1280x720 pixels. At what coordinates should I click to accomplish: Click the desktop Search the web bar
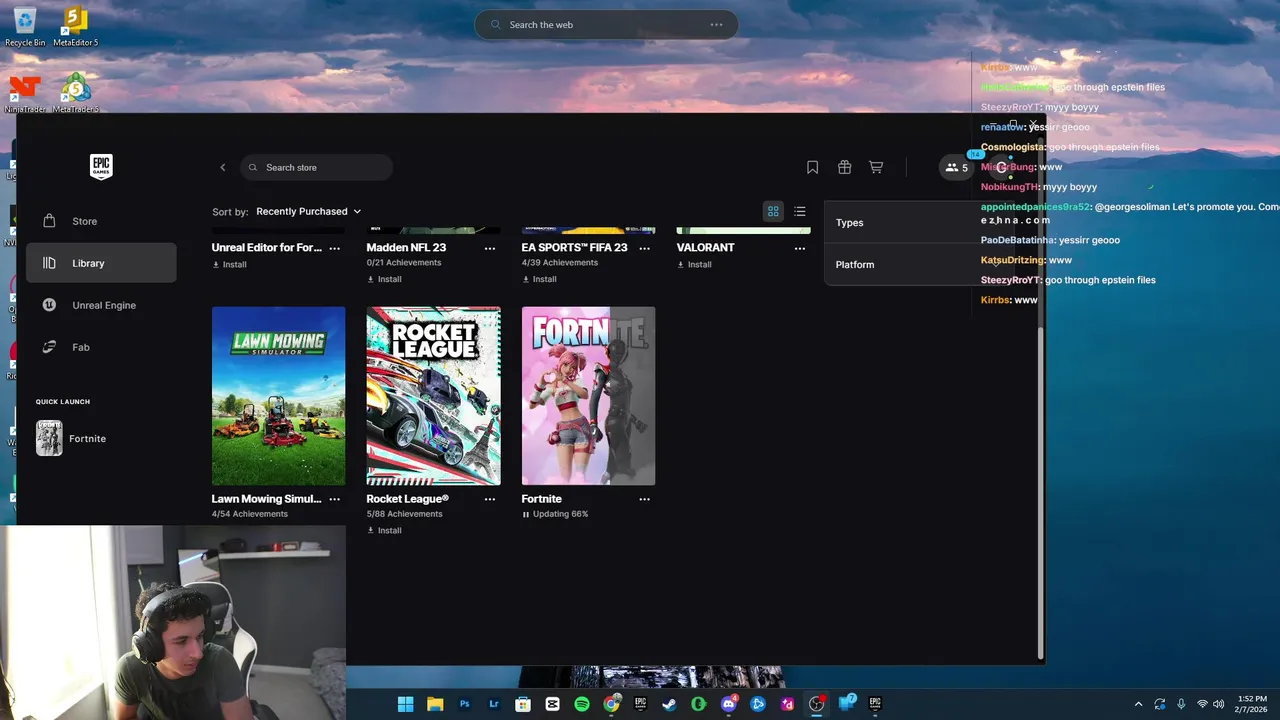pos(606,25)
